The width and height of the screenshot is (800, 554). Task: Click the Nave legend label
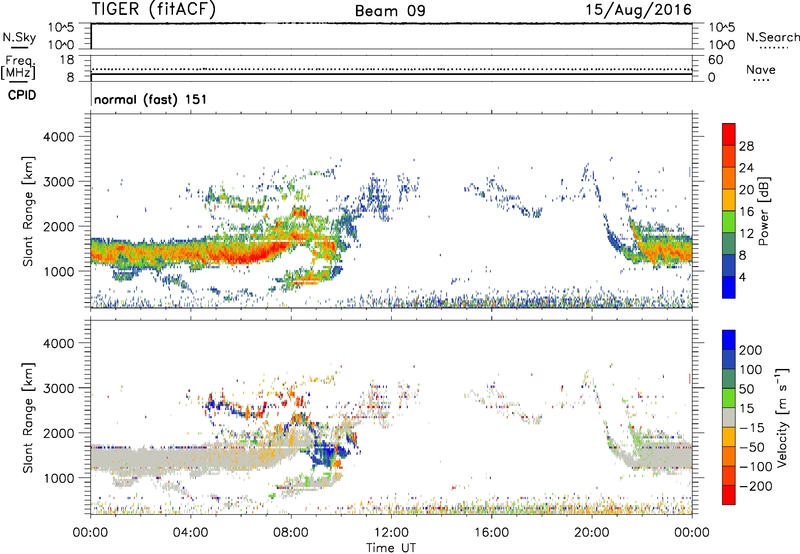761,69
